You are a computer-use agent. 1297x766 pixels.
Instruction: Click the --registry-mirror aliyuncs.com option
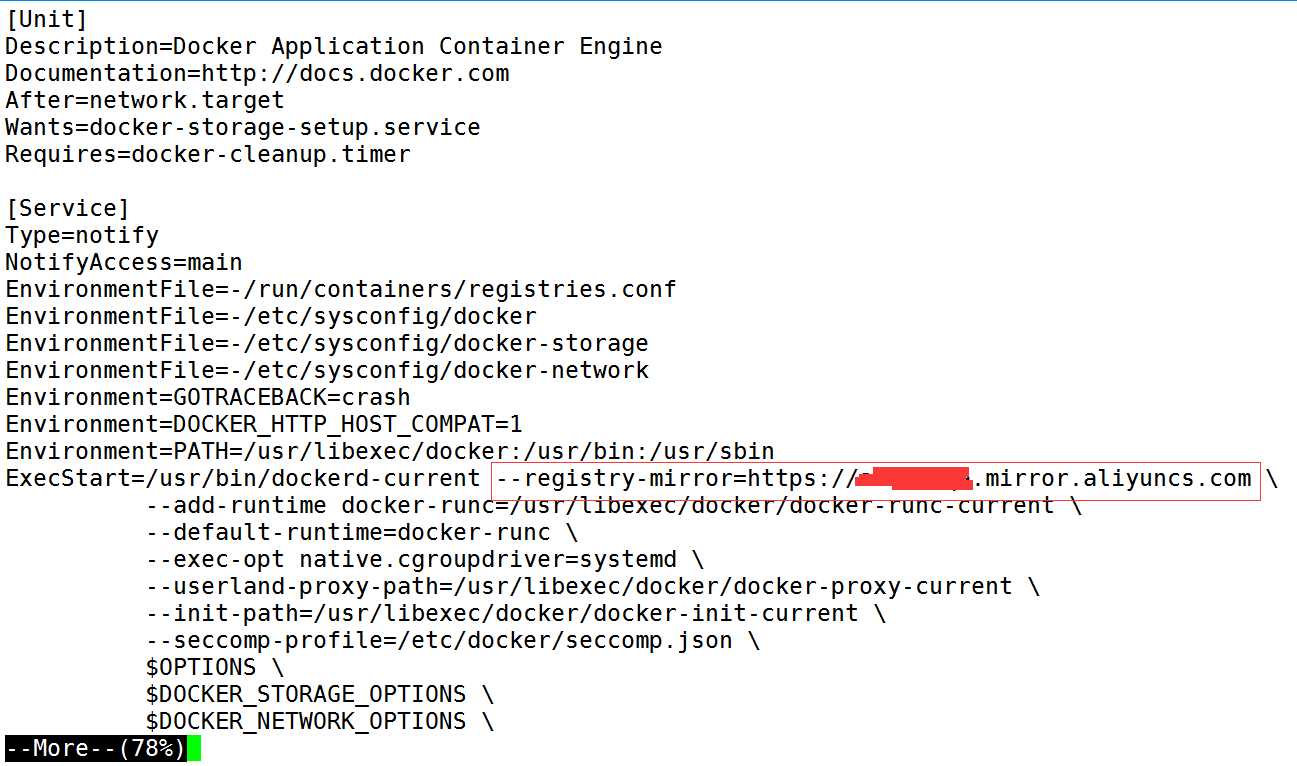[x=875, y=479]
